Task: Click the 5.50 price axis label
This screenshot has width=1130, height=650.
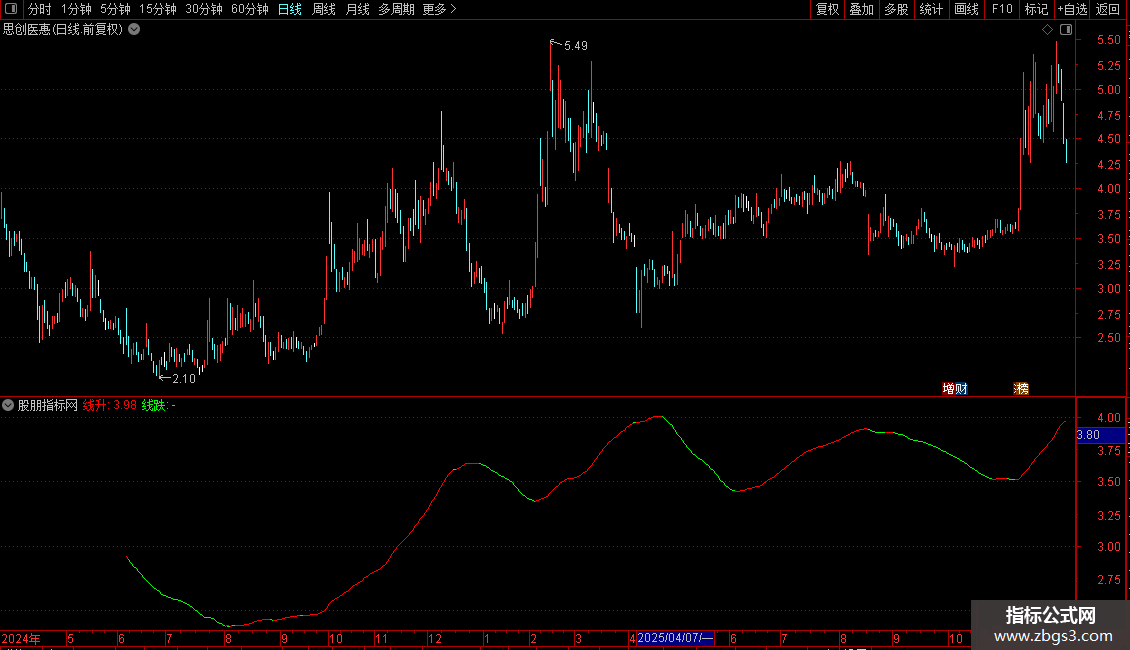Action: coord(1108,40)
